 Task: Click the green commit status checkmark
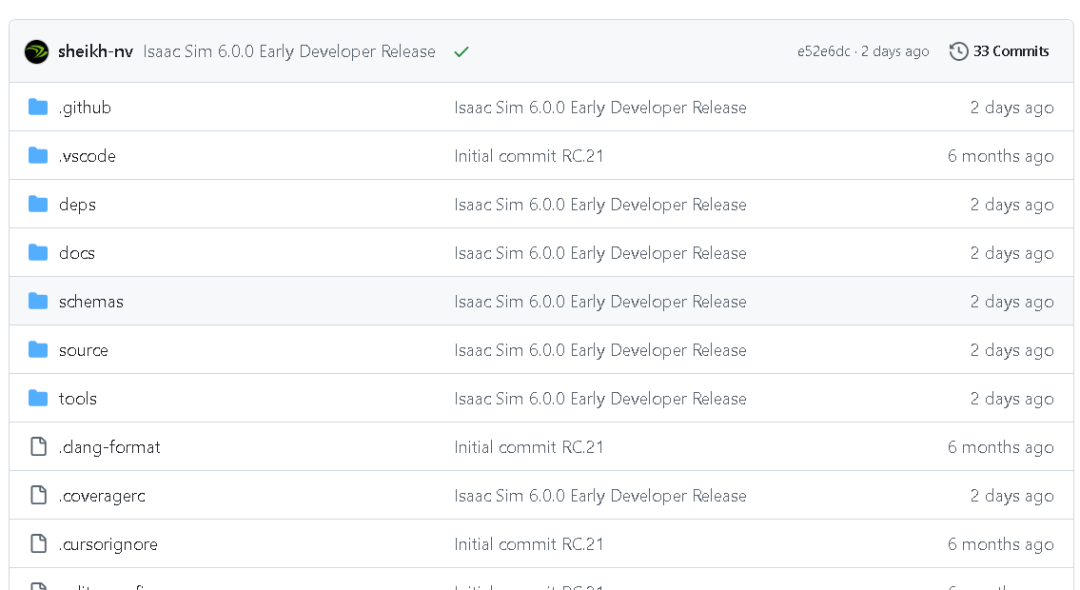[x=461, y=51]
